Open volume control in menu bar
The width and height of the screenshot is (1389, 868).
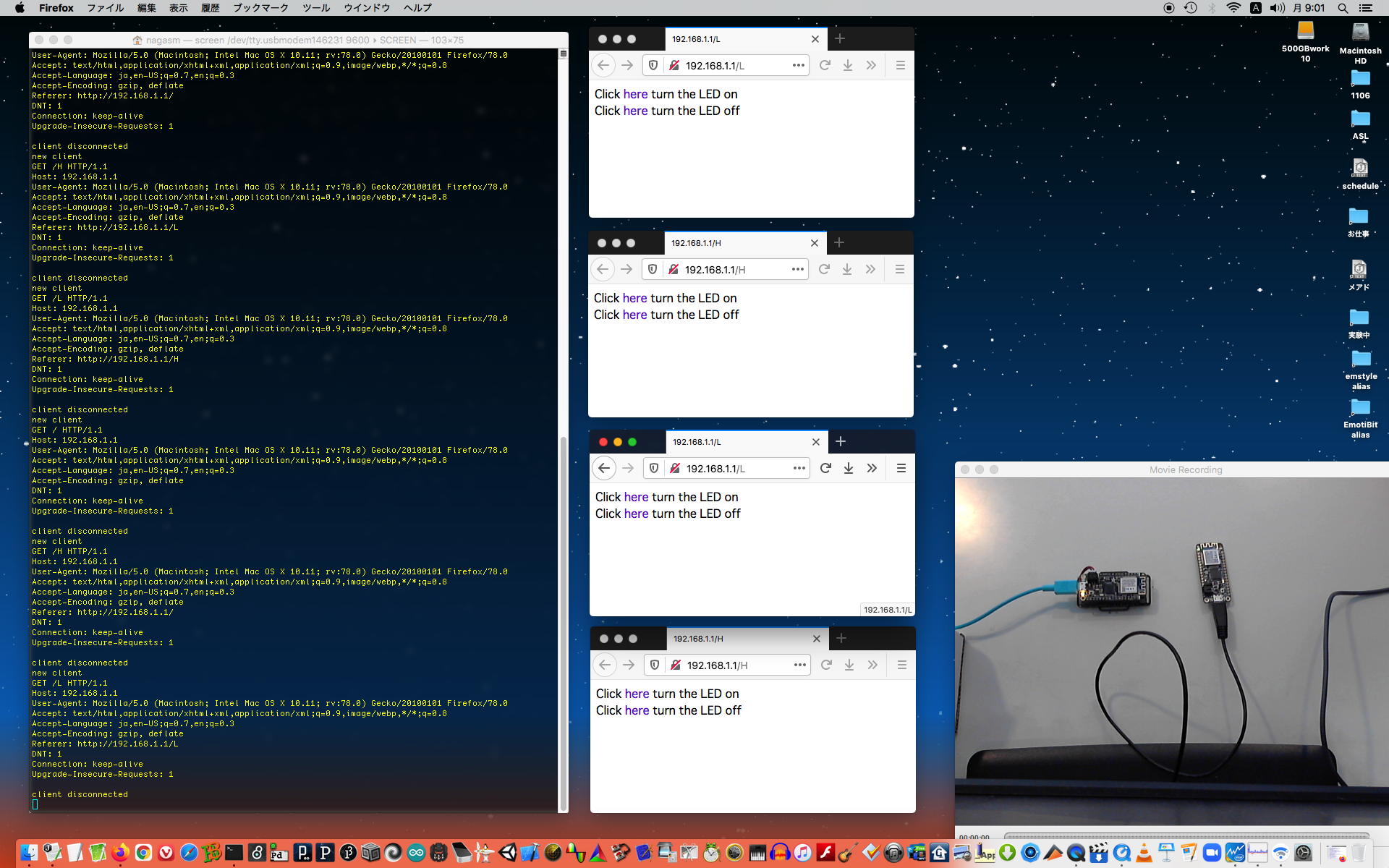1277,8
